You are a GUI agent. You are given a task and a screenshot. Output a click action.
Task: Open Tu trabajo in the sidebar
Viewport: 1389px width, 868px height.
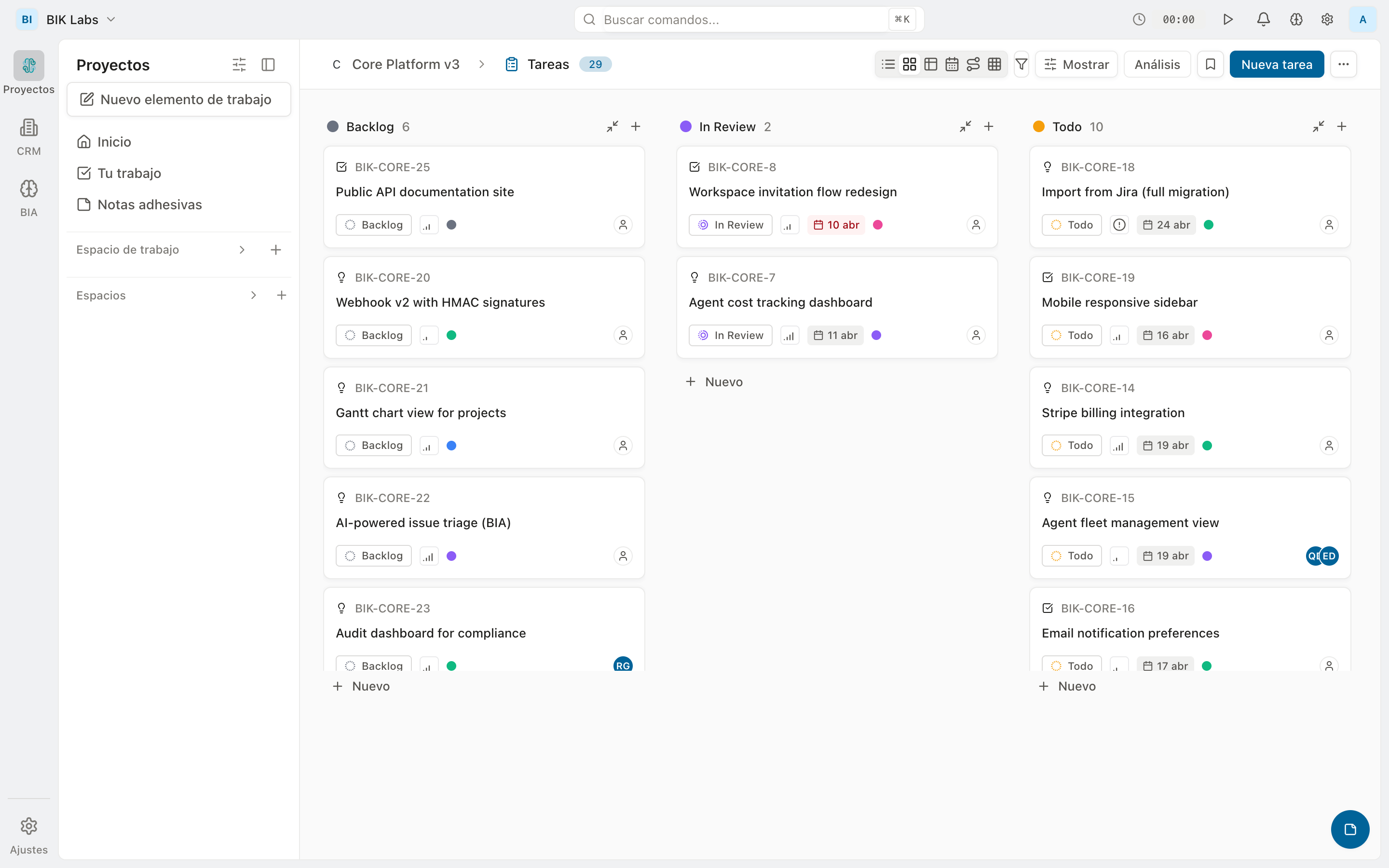point(129,174)
